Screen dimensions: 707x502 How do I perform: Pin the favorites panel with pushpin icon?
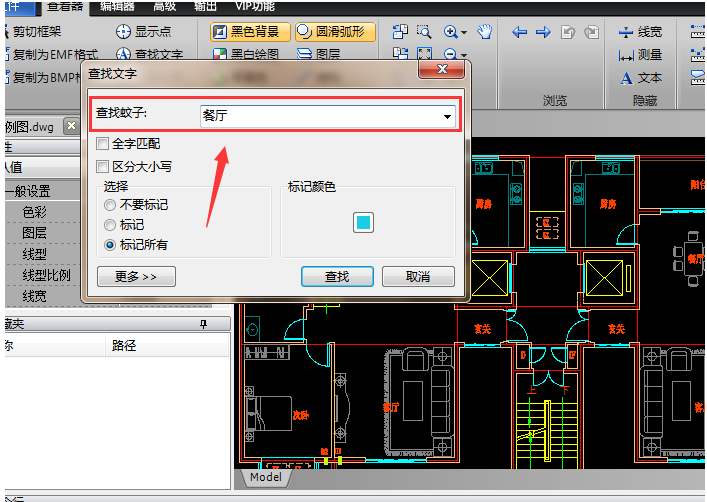pyautogui.click(x=204, y=324)
